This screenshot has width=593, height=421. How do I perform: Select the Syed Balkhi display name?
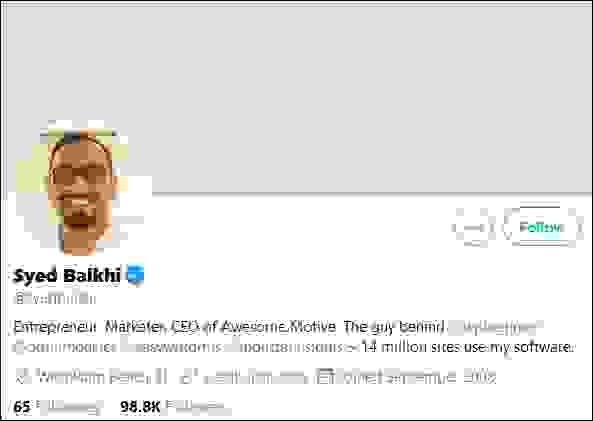coord(67,275)
